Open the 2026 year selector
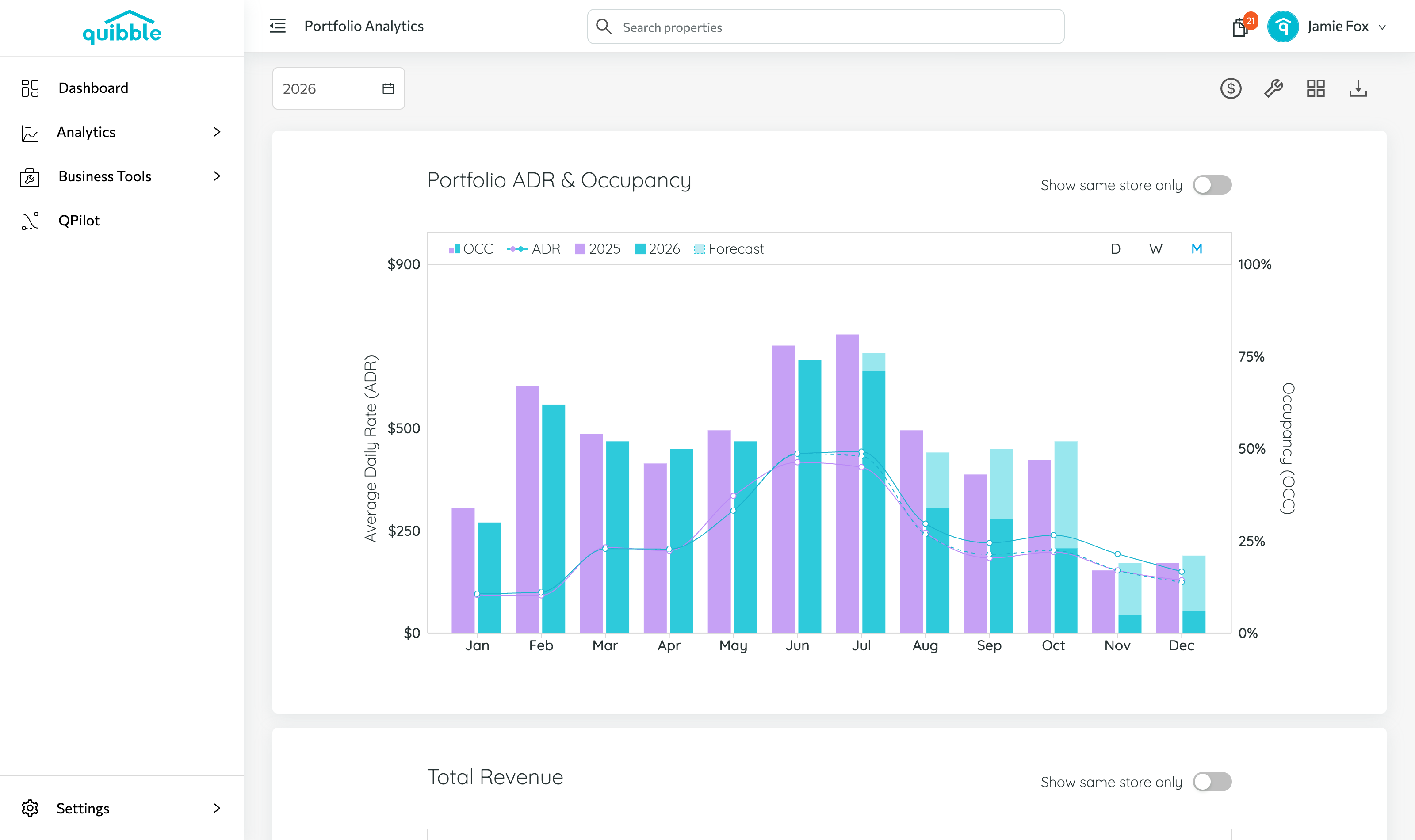Image resolution: width=1415 pixels, height=840 pixels. [338, 88]
